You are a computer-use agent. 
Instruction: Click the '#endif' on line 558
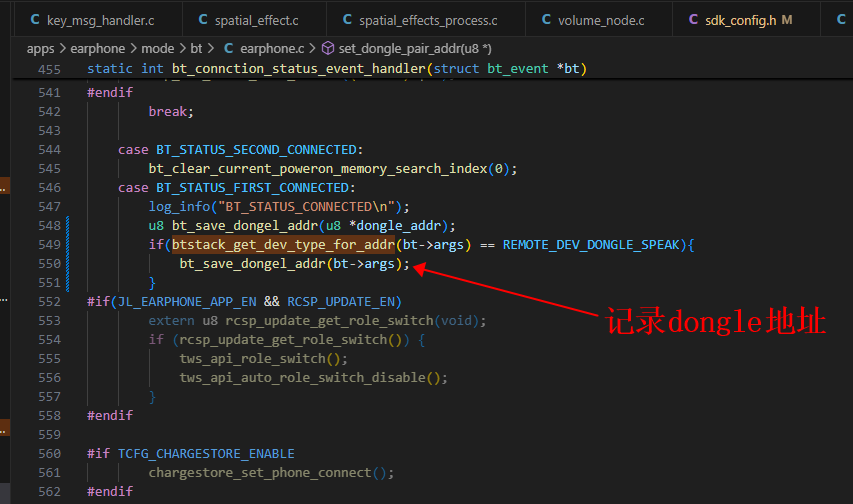(x=110, y=415)
